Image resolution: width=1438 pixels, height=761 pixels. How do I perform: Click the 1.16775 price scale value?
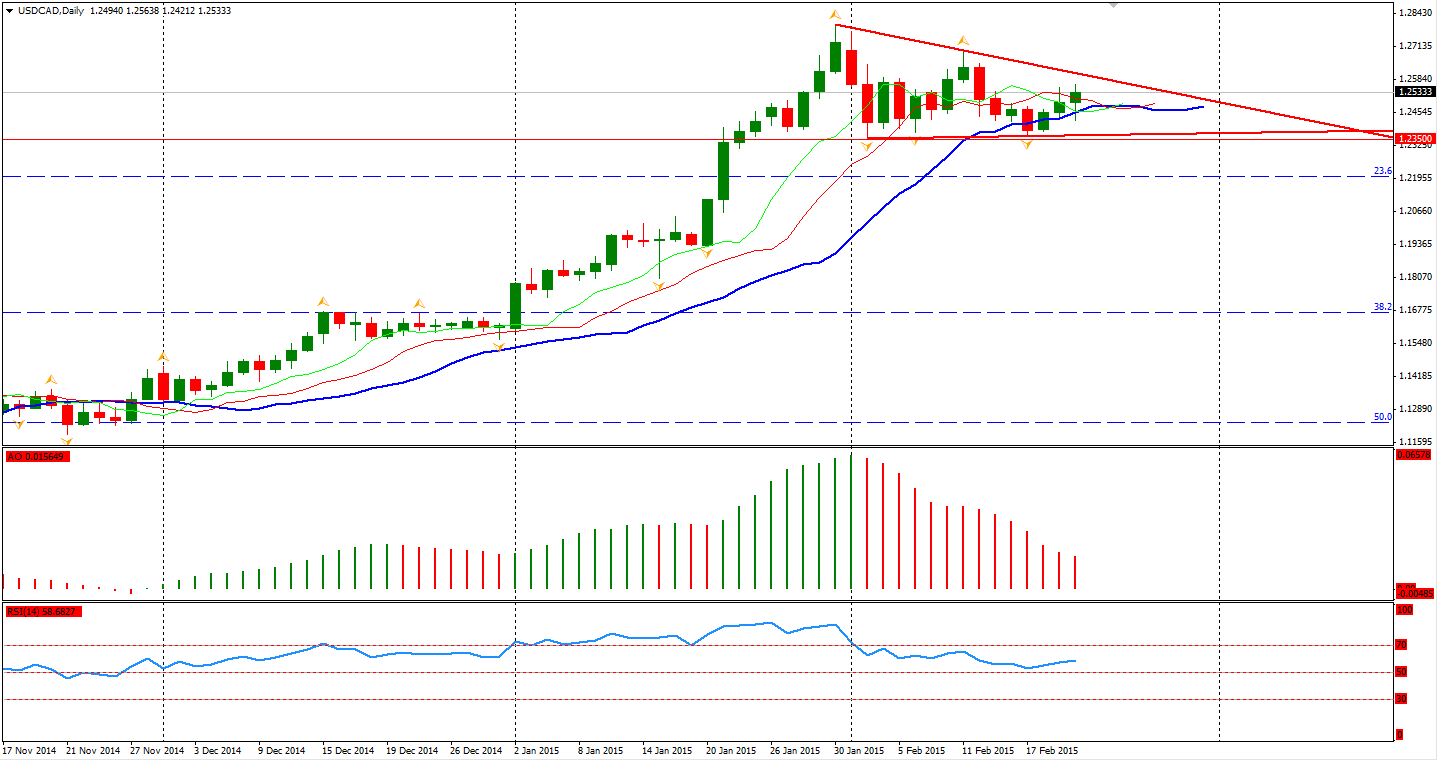1418,310
